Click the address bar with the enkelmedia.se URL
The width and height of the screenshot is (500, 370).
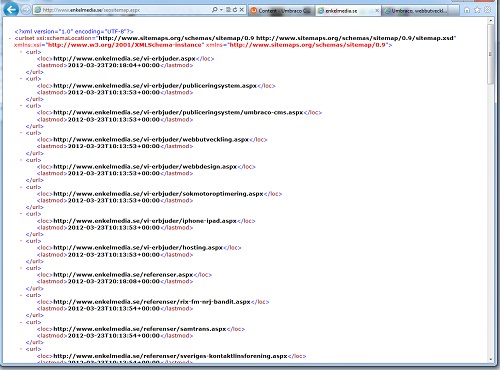coord(122,10)
